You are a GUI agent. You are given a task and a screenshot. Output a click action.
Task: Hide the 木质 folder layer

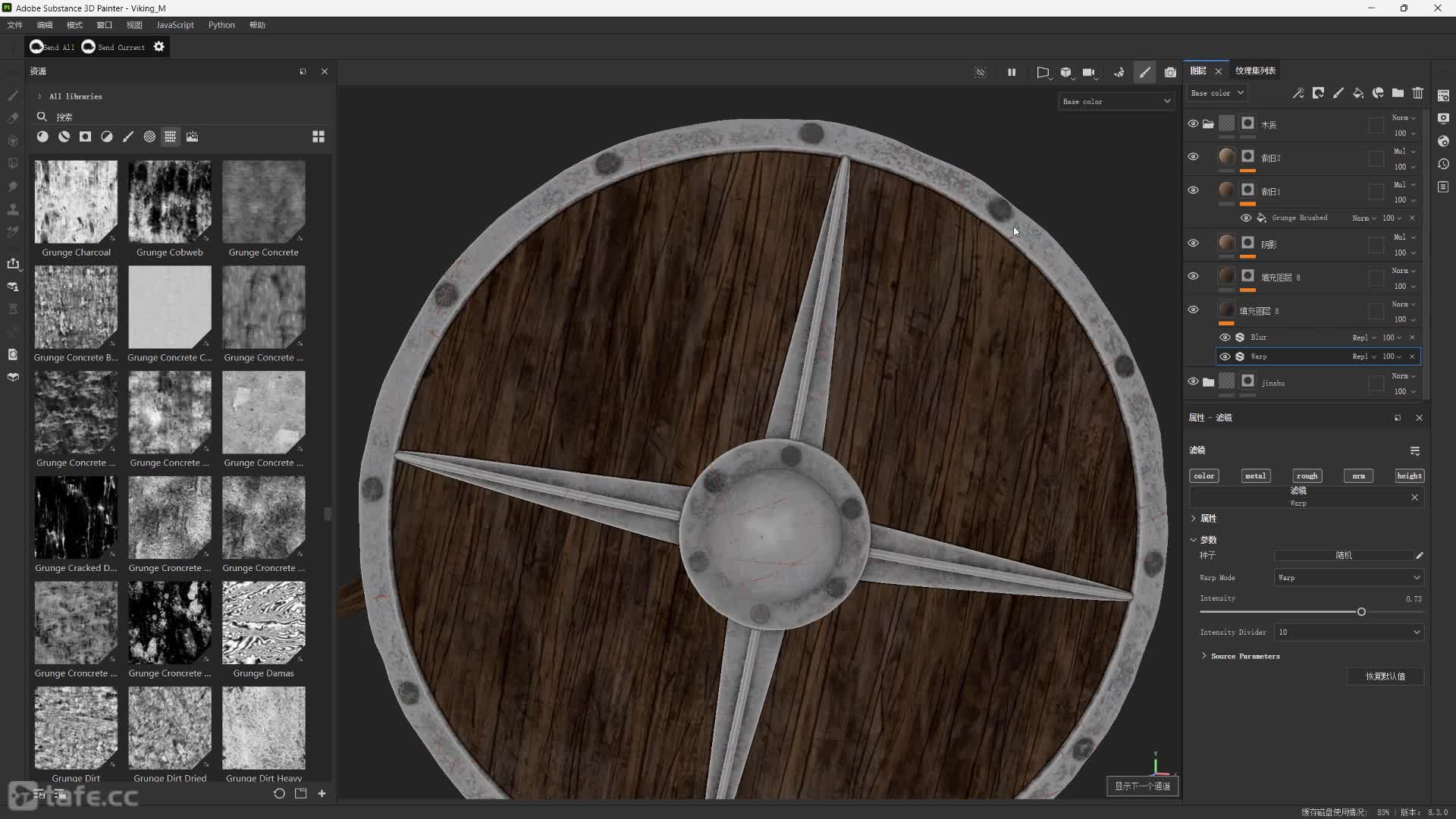coord(1193,124)
